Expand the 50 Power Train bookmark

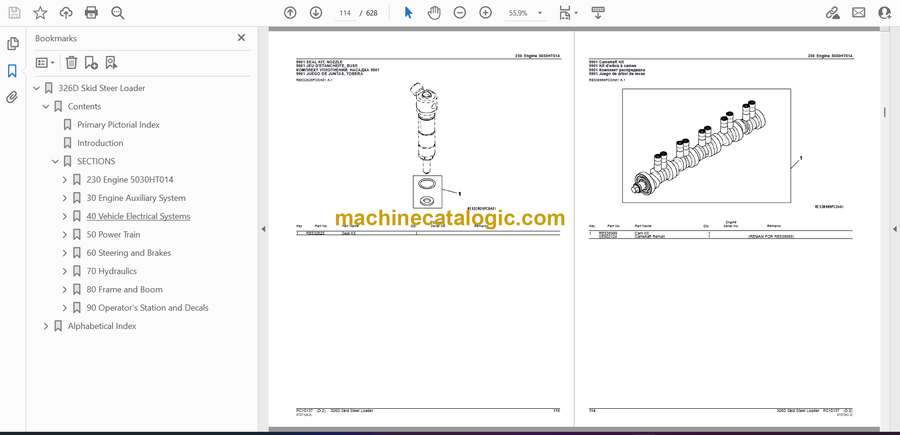click(x=65, y=235)
